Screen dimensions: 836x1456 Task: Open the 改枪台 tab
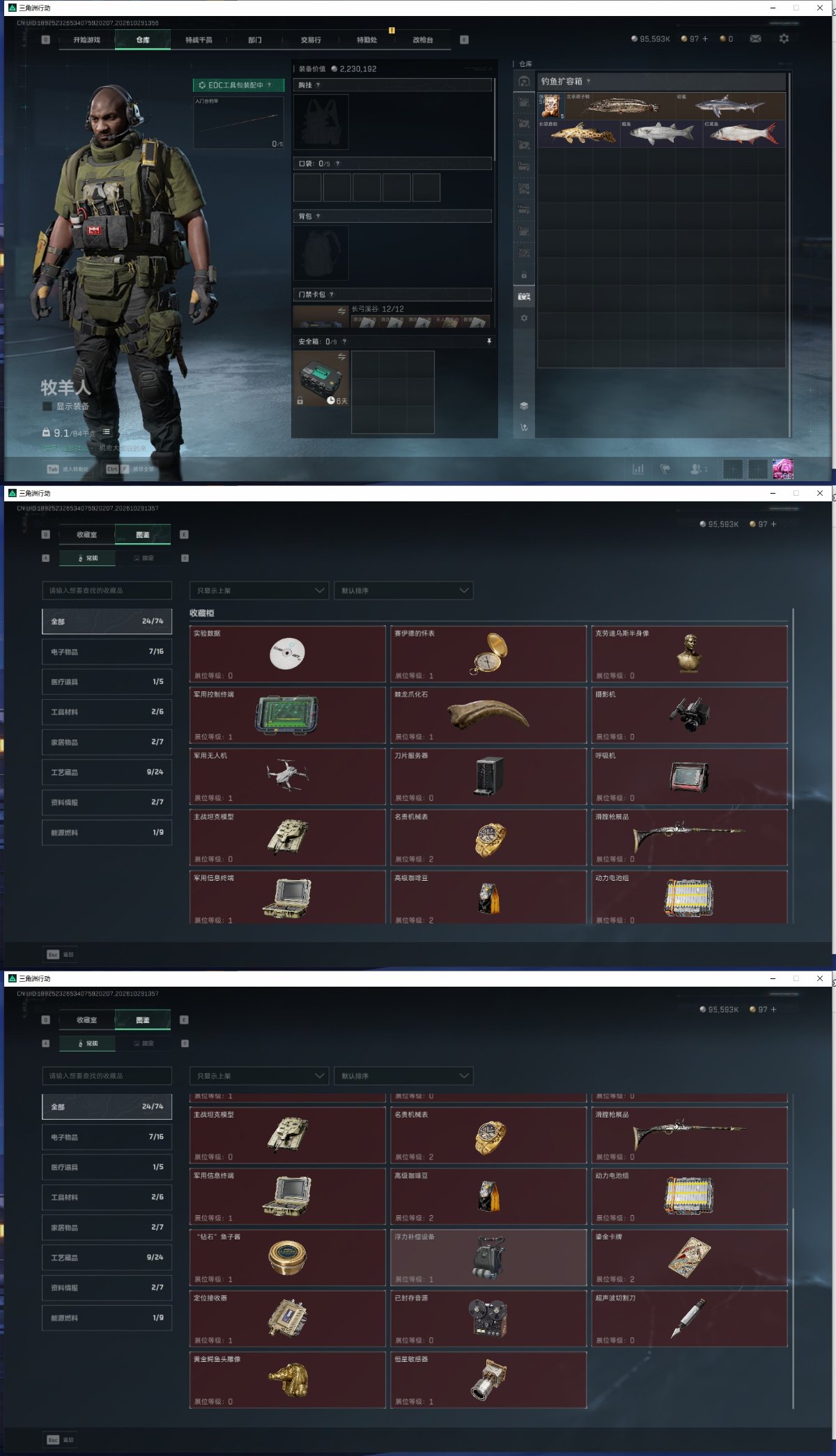[x=422, y=40]
